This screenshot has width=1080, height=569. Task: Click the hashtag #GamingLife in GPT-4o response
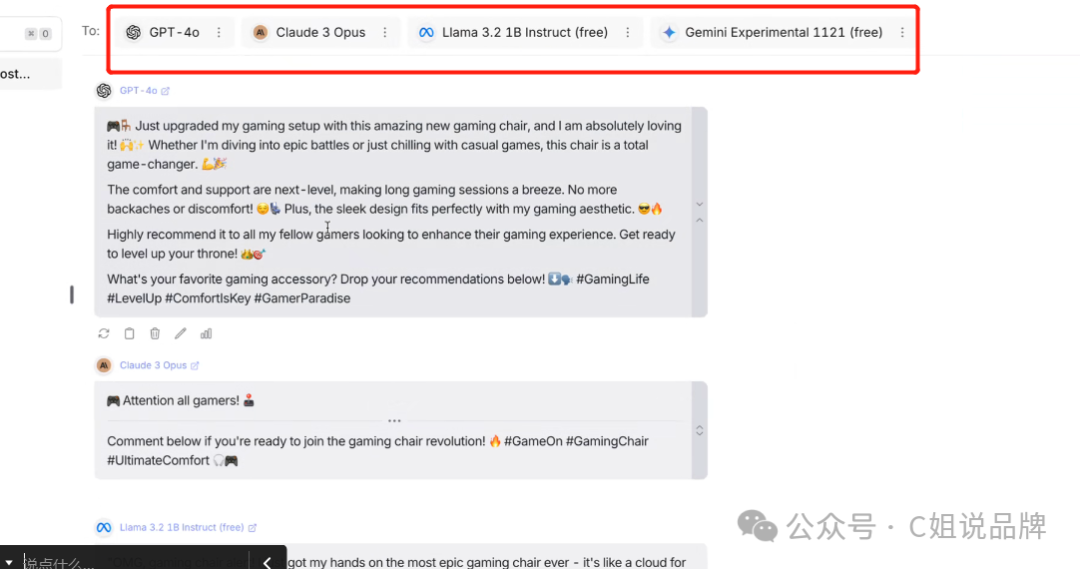(612, 279)
